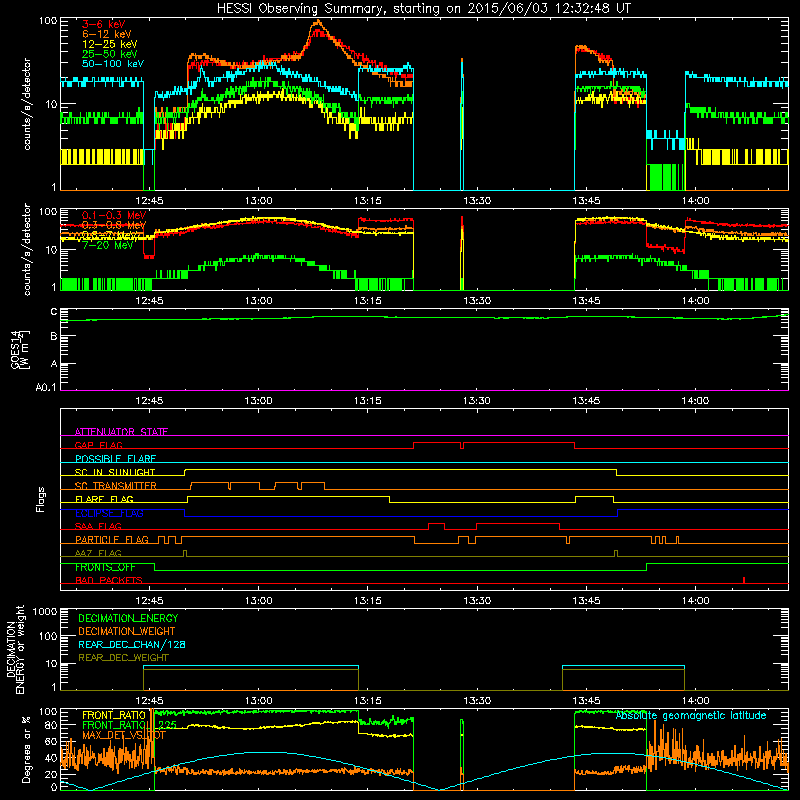The width and height of the screenshot is (800, 800).
Task: Click the 0.3-0.8 MeV legend label
Action: pos(114,225)
